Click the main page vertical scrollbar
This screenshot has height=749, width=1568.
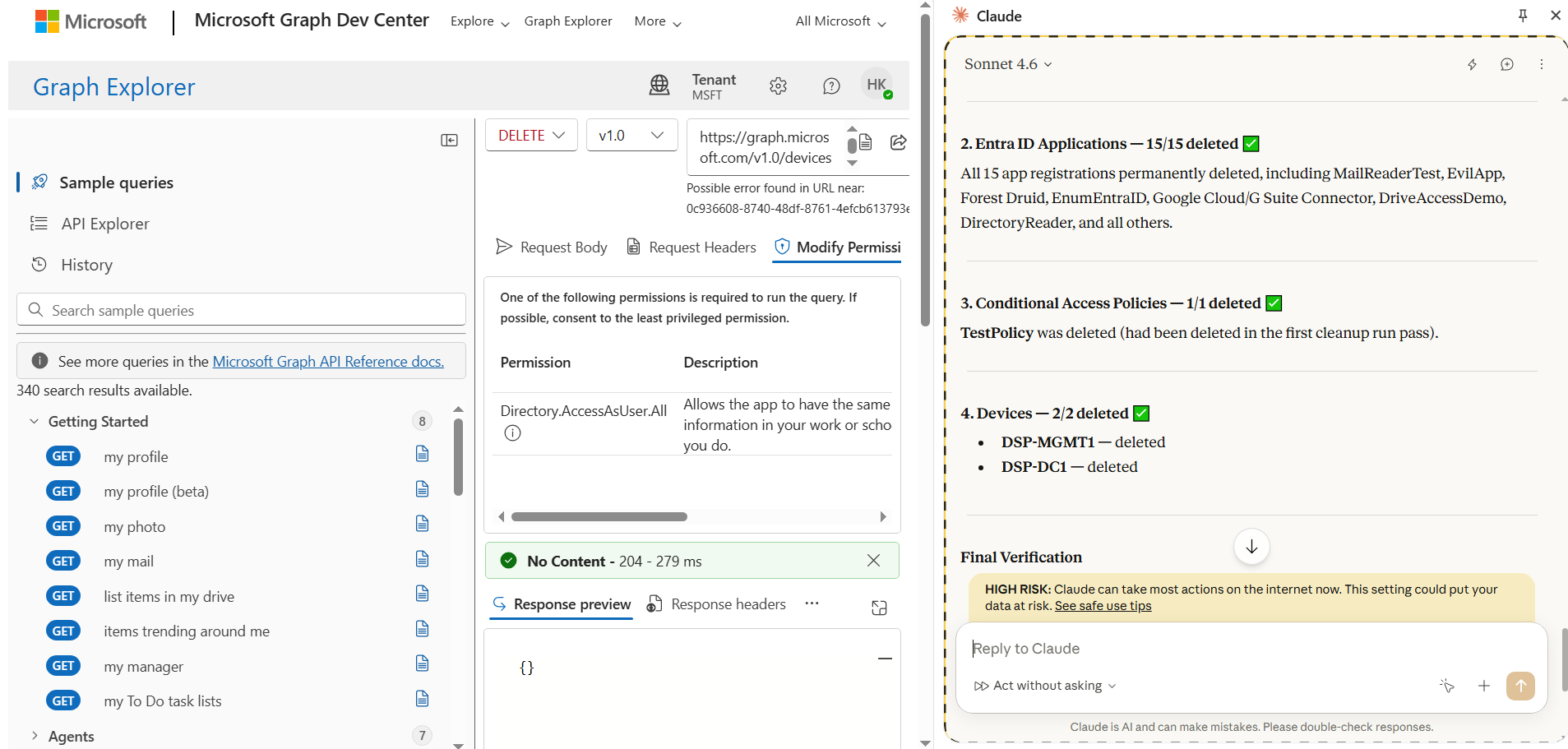(x=925, y=170)
